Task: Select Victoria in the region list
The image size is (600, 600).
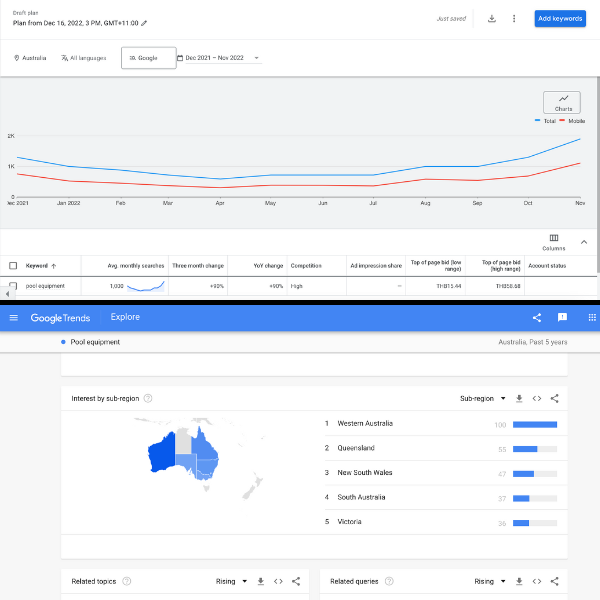Action: 349,521
